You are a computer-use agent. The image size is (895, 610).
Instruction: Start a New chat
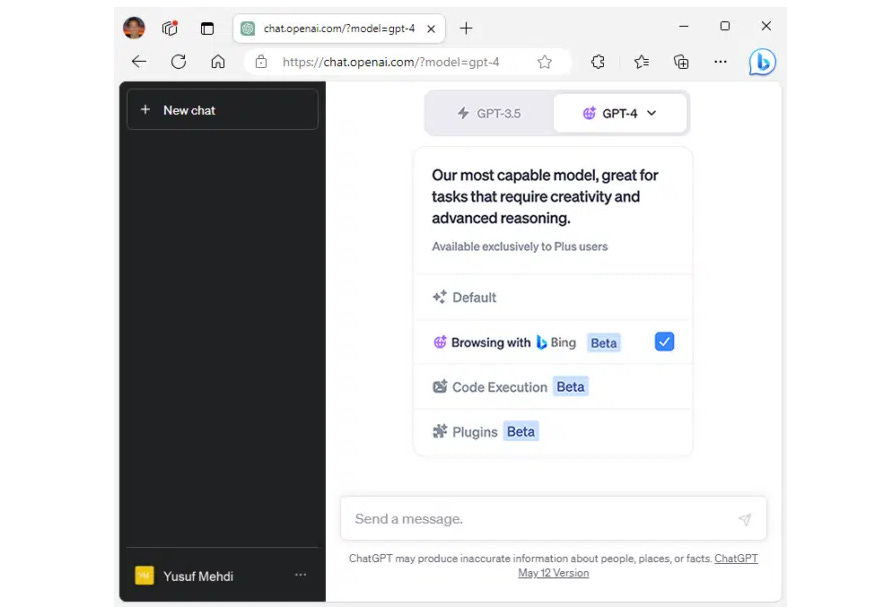(x=222, y=110)
